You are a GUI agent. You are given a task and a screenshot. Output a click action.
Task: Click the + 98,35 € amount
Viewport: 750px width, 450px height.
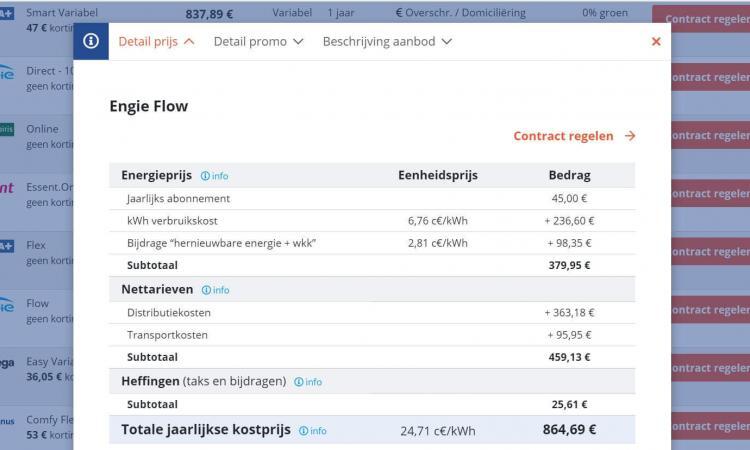tap(569, 243)
